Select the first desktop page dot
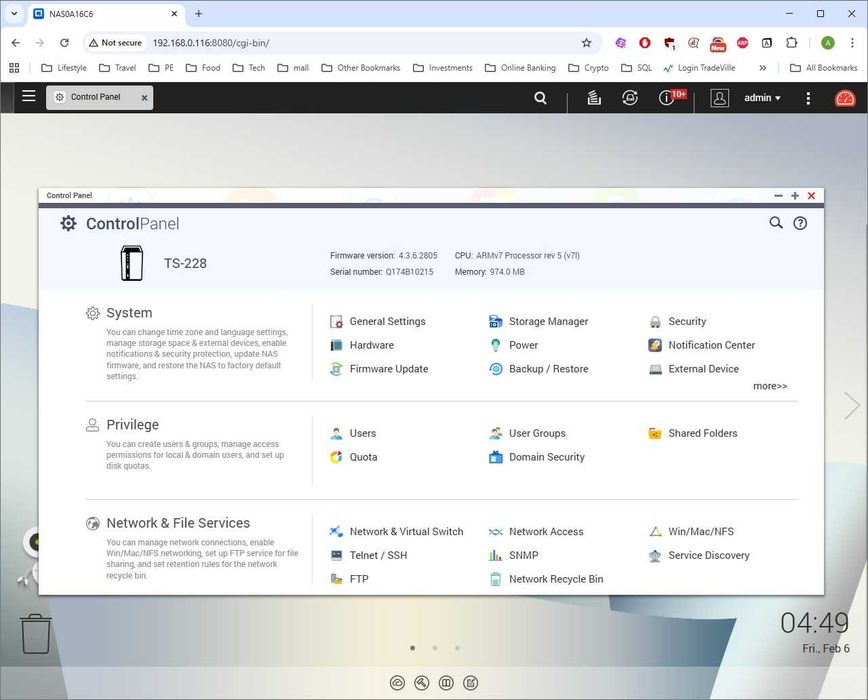This screenshot has width=868, height=700. click(412, 648)
